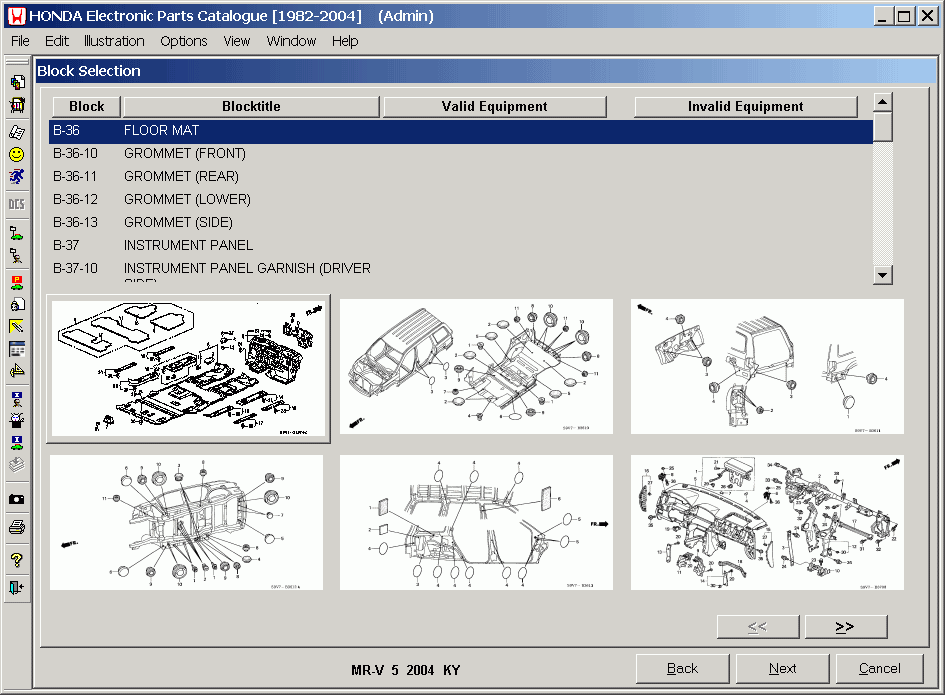Screen dimensions: 945x695
Task: Select the B-37 INSTRUMENT PANEL row
Action: point(460,245)
